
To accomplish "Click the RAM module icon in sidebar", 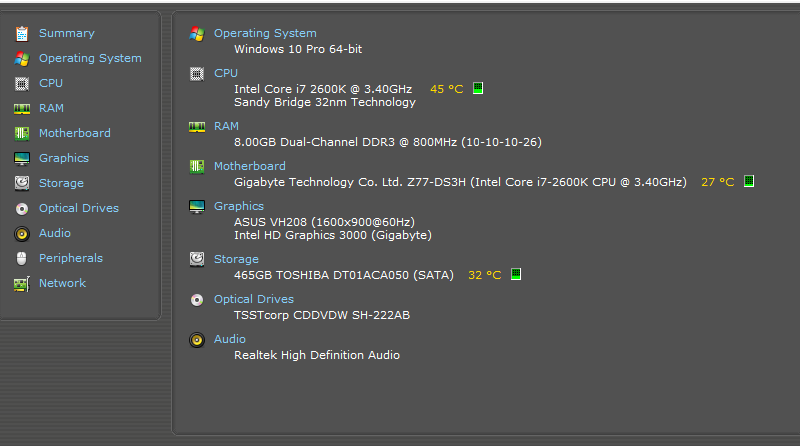I will tap(21, 108).
